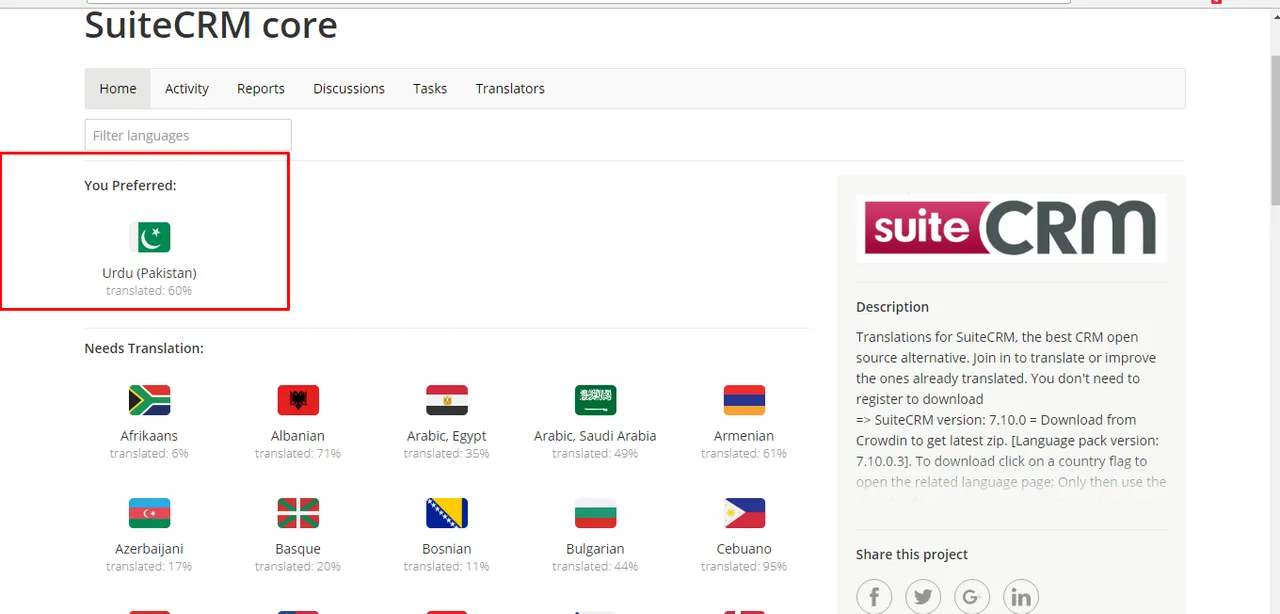Screen dimensions: 1280x614
Task: Choose the Arabic, Egypt flag
Action: tap(447, 400)
